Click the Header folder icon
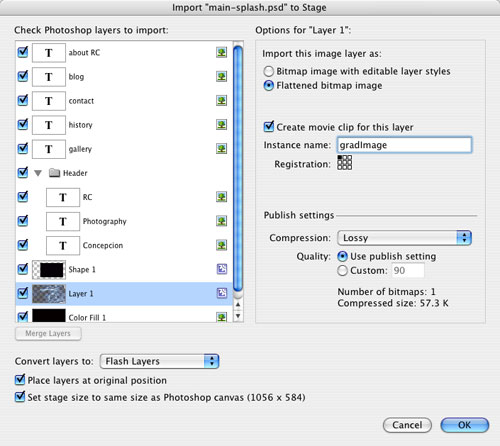The image size is (500, 446). [x=54, y=173]
